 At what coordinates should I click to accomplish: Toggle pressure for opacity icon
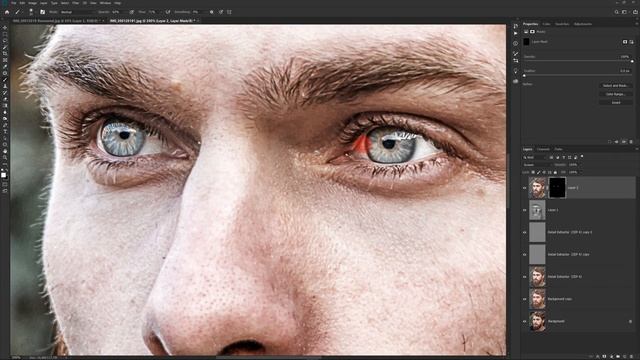point(131,12)
